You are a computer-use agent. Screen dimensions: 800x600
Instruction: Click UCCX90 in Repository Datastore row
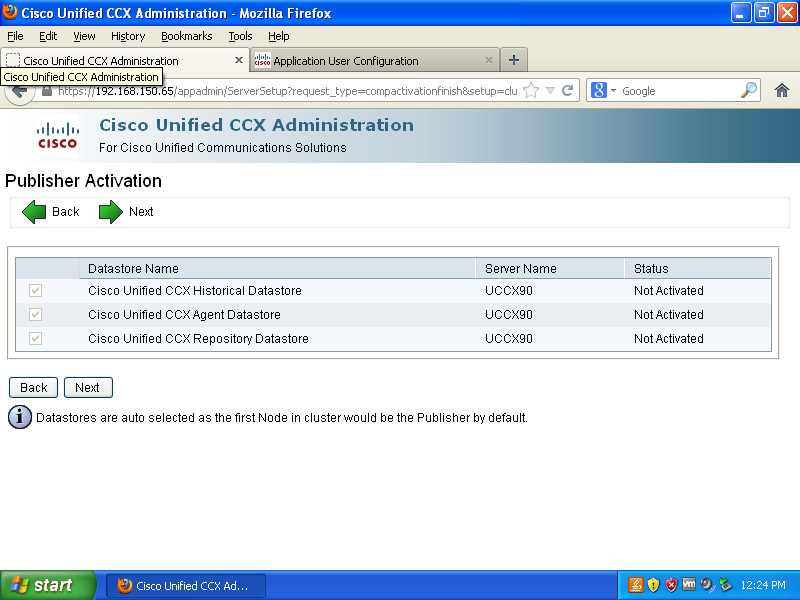point(509,339)
